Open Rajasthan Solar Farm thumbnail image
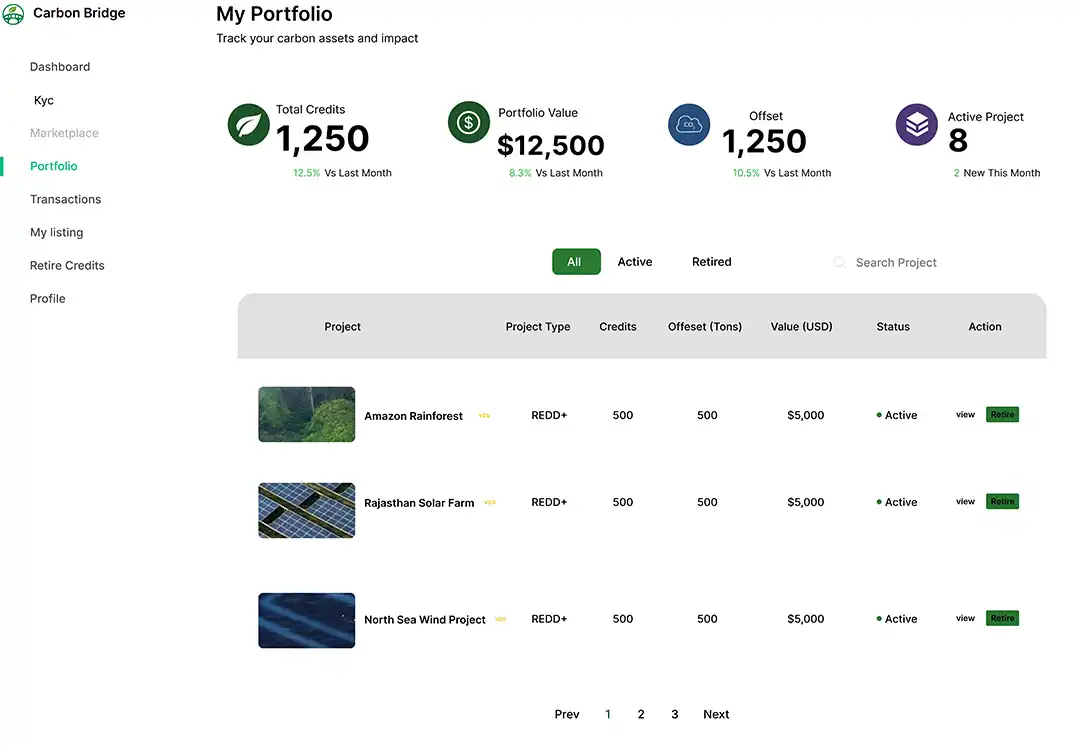1082x746 pixels. (306, 511)
